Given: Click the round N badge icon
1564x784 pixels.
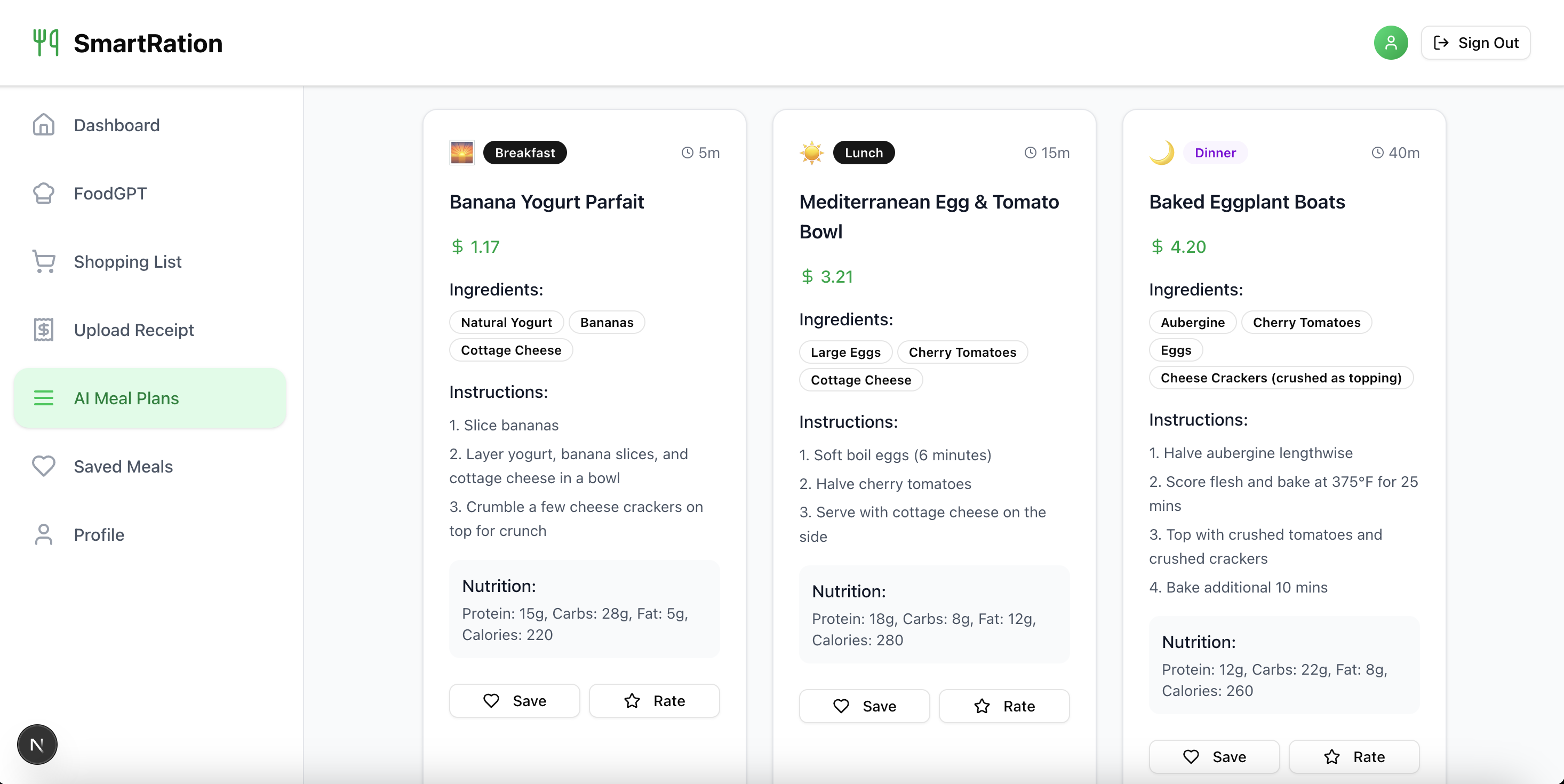Looking at the screenshot, I should (x=37, y=744).
